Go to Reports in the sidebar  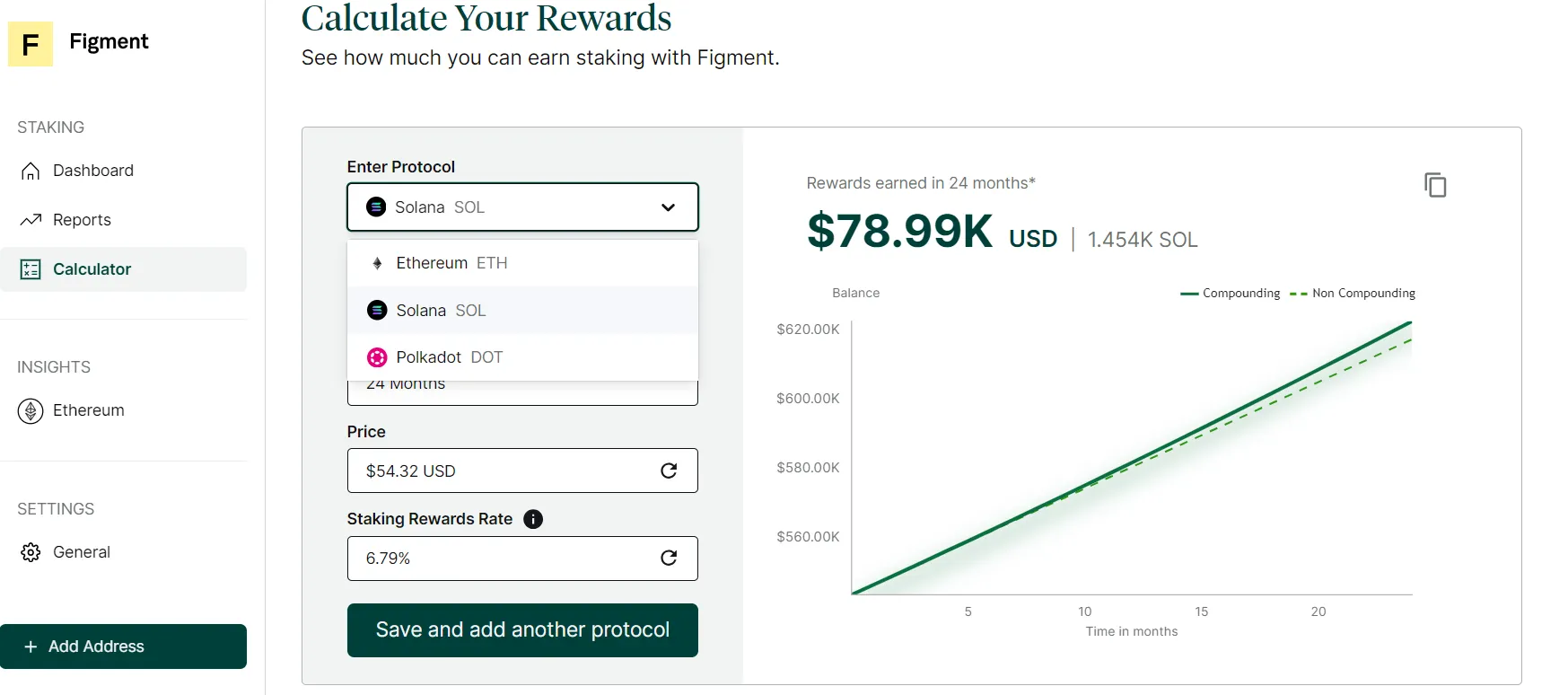click(82, 220)
